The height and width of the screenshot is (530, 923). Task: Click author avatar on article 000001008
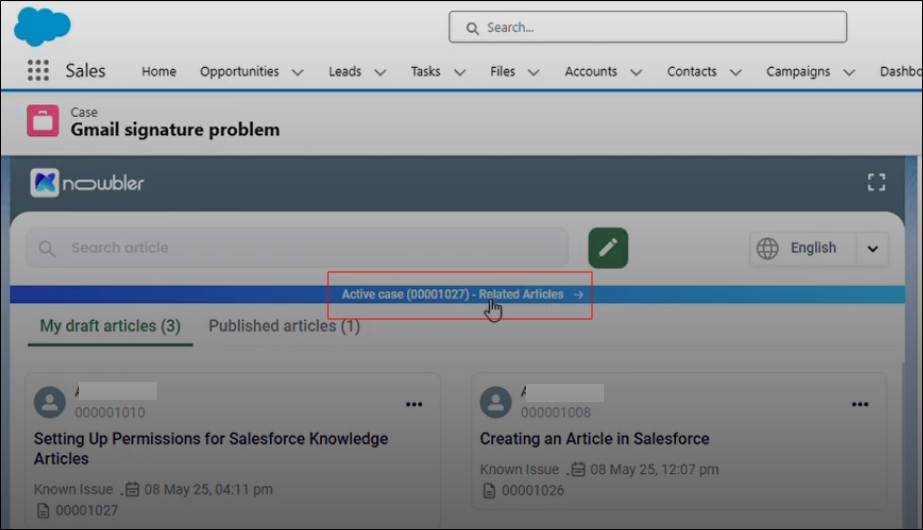(496, 402)
